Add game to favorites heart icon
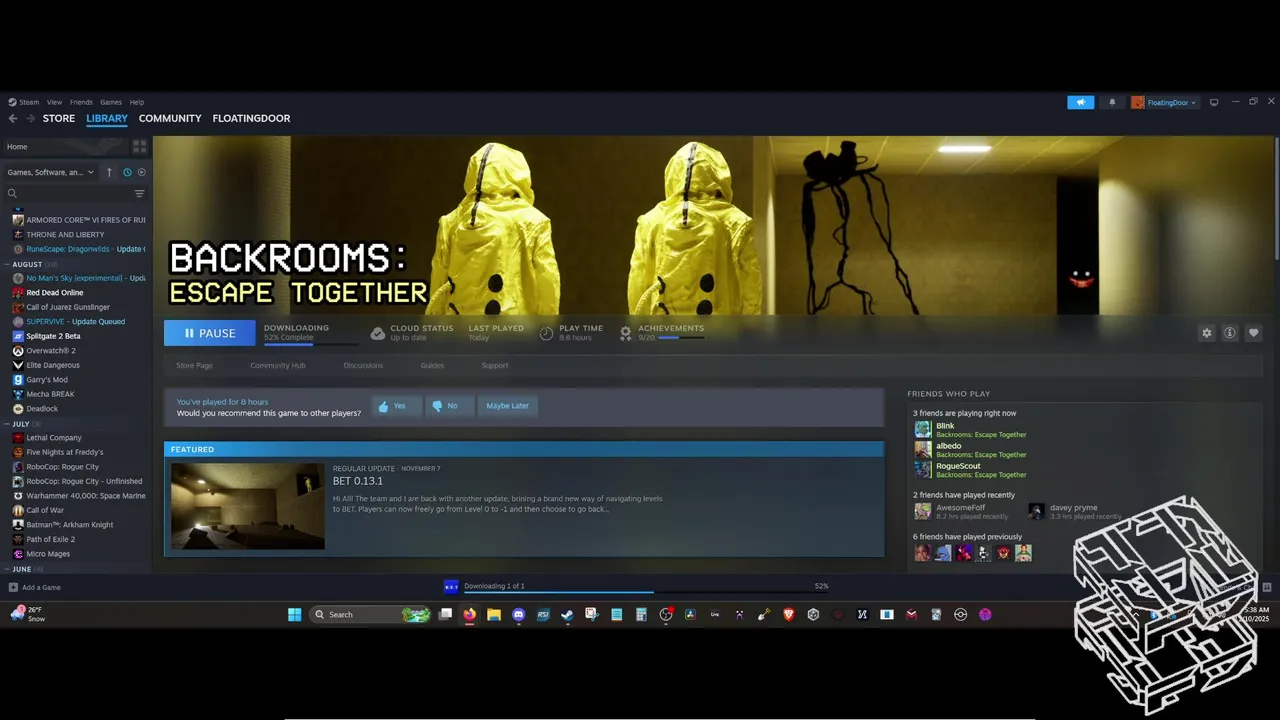Viewport: 1280px width, 720px height. point(1253,333)
